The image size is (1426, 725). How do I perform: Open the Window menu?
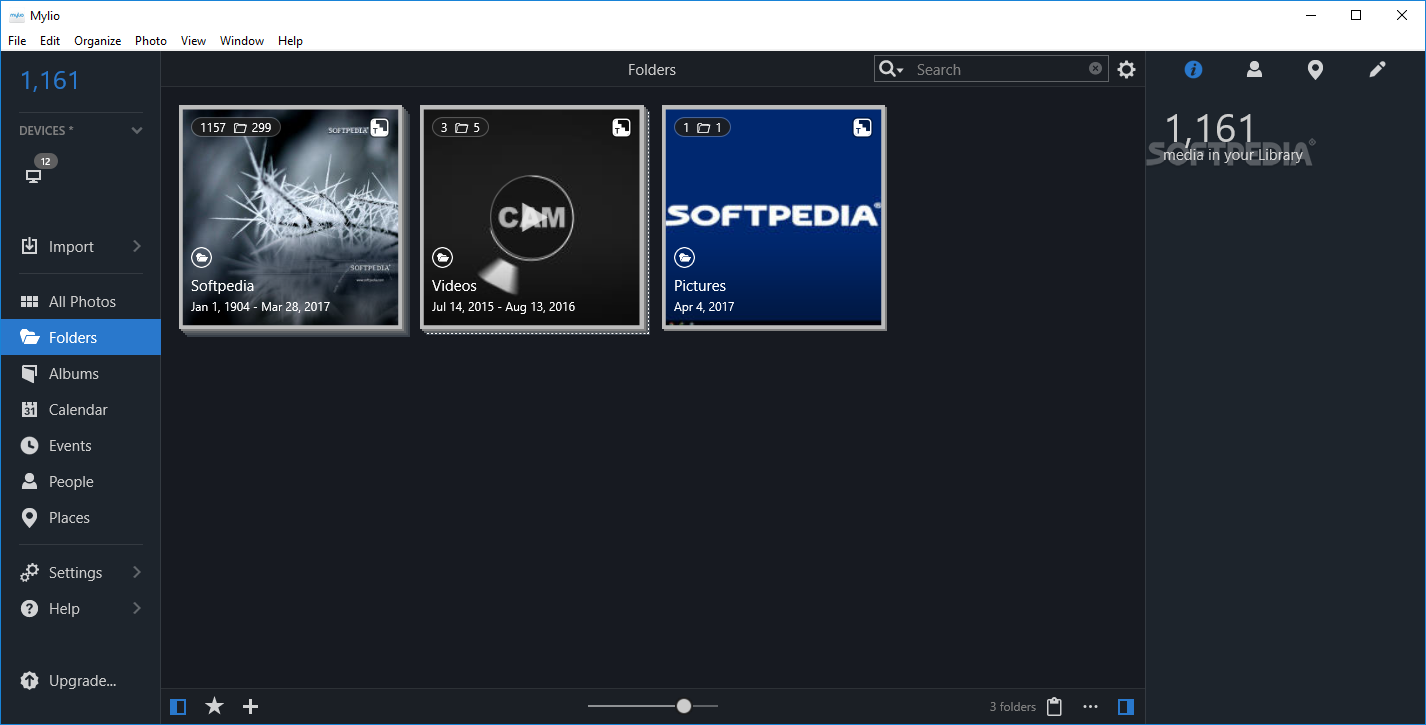coord(242,41)
